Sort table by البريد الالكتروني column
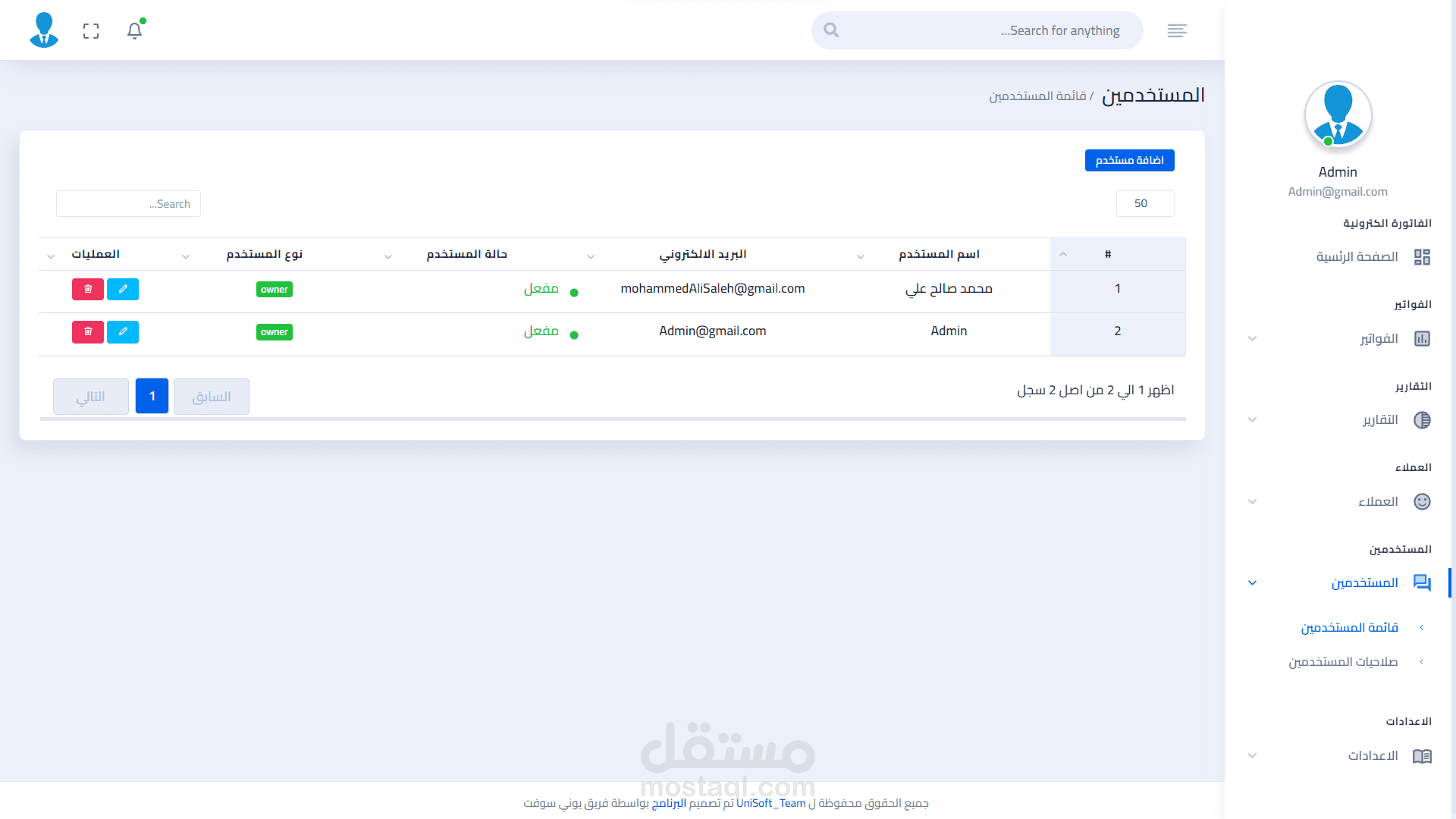The width and height of the screenshot is (1456, 819). [702, 254]
